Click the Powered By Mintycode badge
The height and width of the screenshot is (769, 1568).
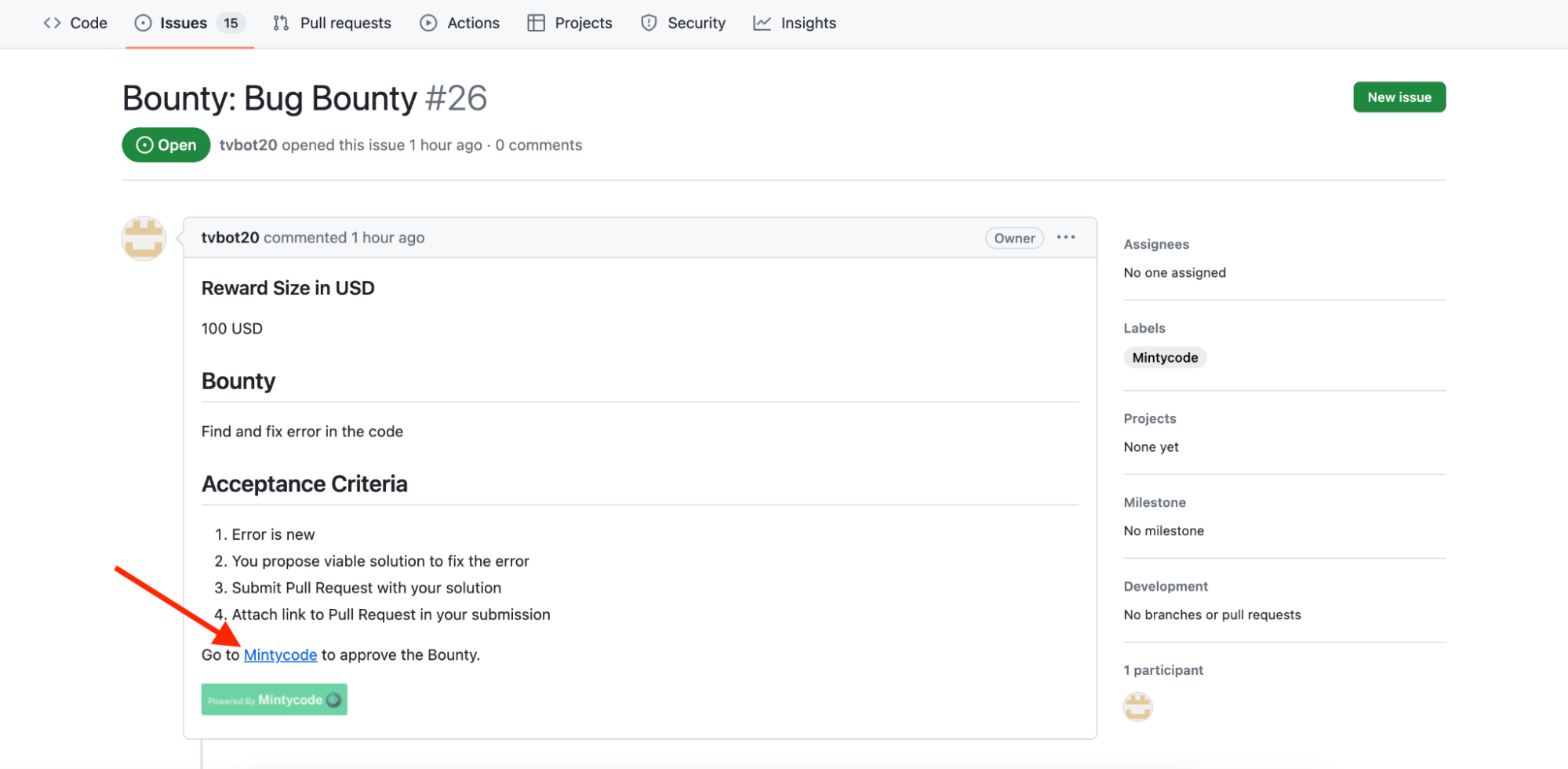[x=275, y=700]
